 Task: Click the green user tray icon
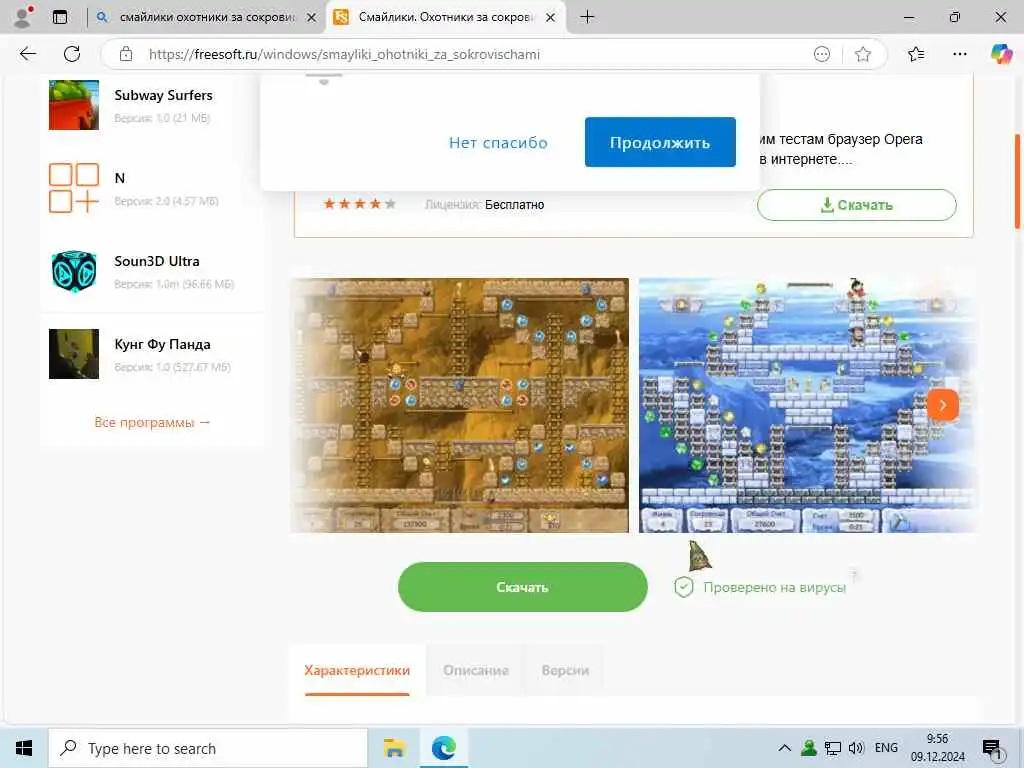point(809,748)
